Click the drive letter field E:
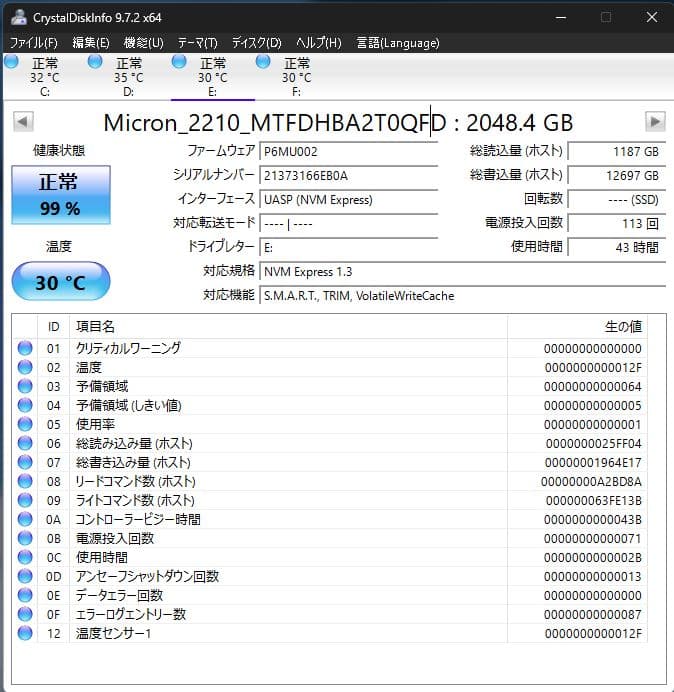The width and height of the screenshot is (674, 692). tap(349, 248)
